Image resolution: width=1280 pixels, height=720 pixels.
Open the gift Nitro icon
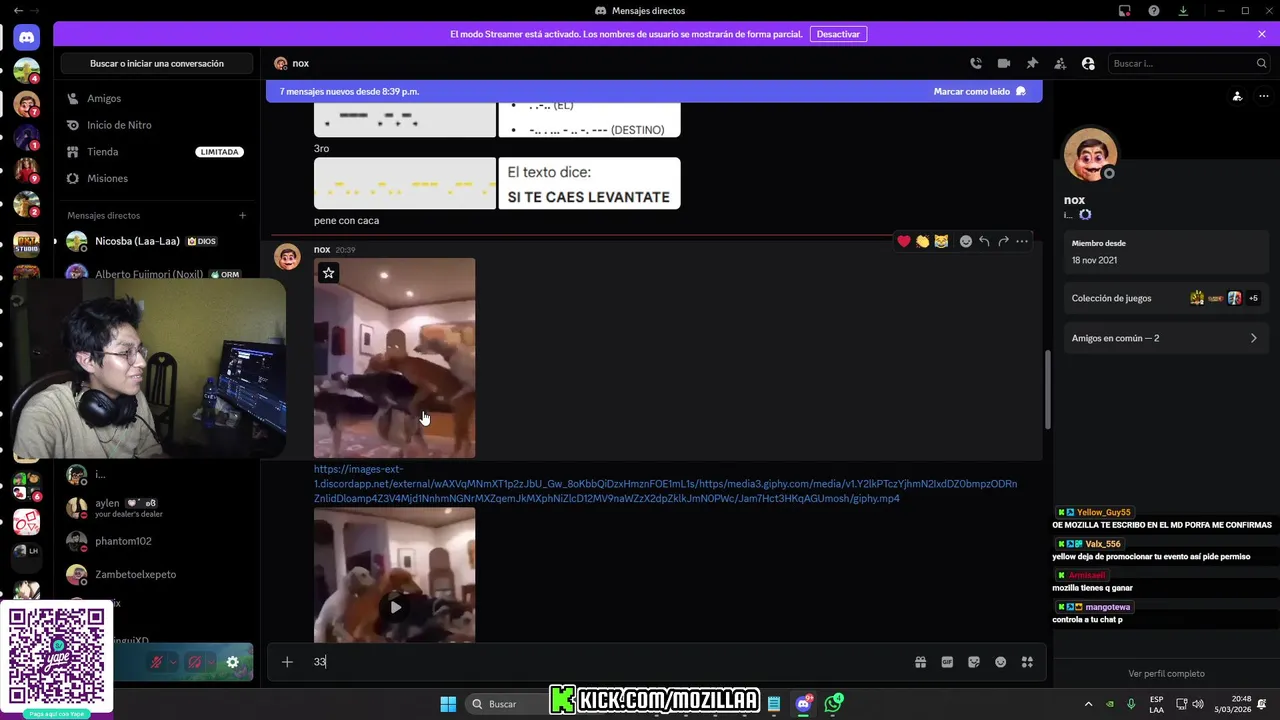tap(920, 662)
